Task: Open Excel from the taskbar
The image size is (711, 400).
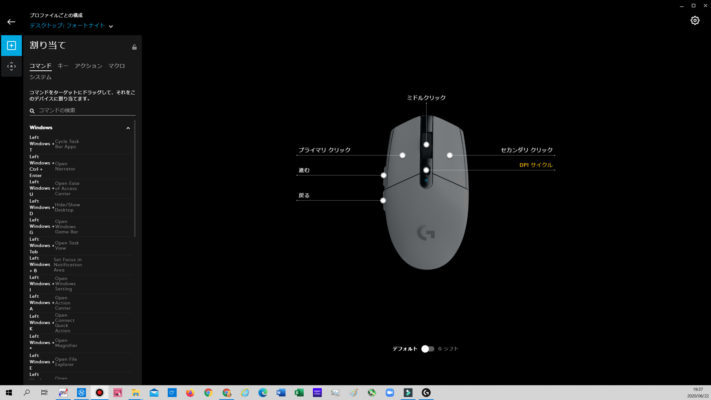Action: coord(299,392)
